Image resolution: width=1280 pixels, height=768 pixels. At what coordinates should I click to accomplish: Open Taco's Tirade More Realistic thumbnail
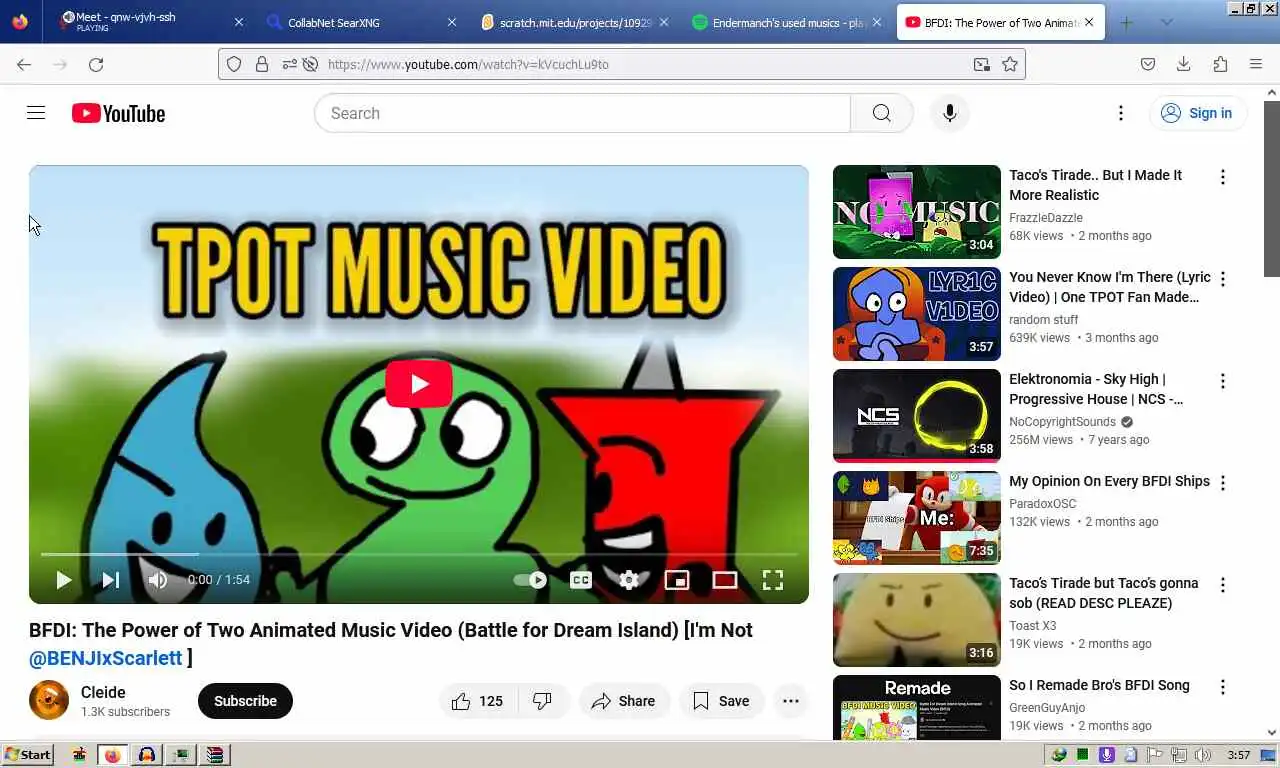coord(916,212)
